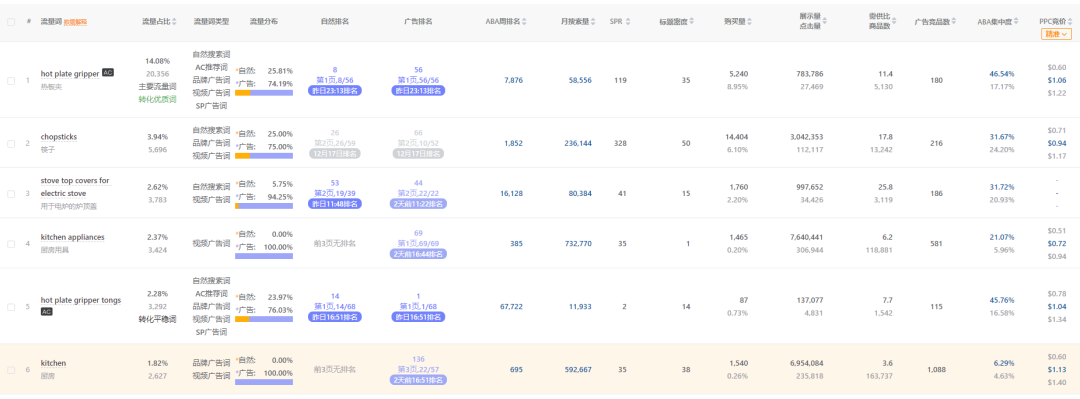Click 昨日23:13排名 badge under natural rank 8
Image resolution: width=1080 pixels, height=399 pixels.
pos(335,90)
